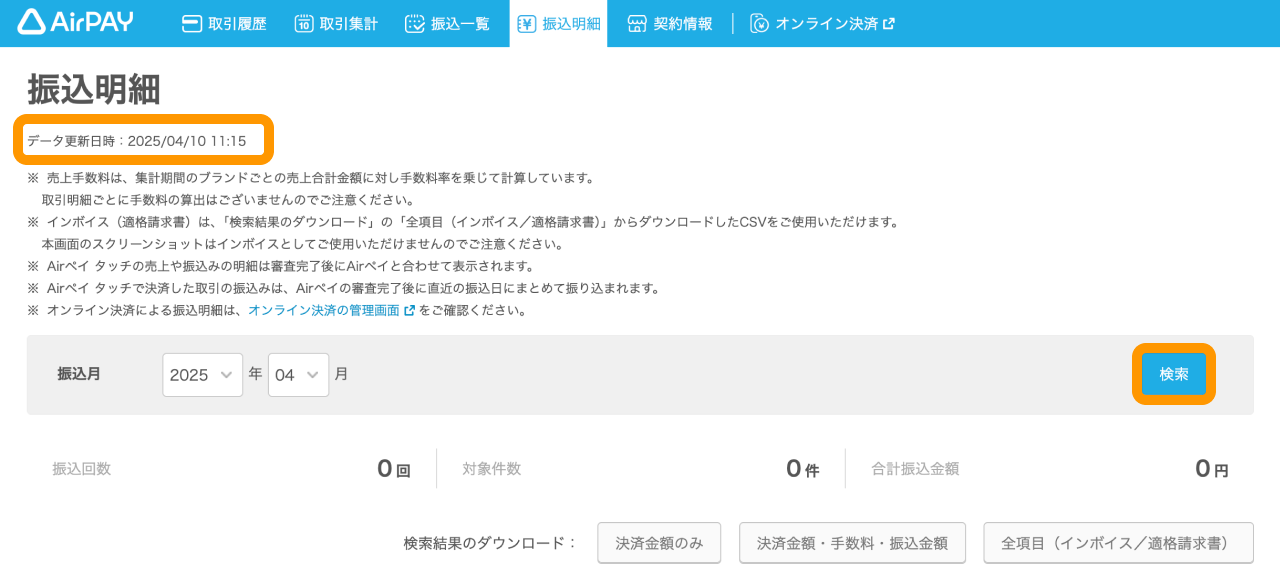Click the AirPAY logo
Viewport: 1280px width, 588px height.
pos(75,22)
